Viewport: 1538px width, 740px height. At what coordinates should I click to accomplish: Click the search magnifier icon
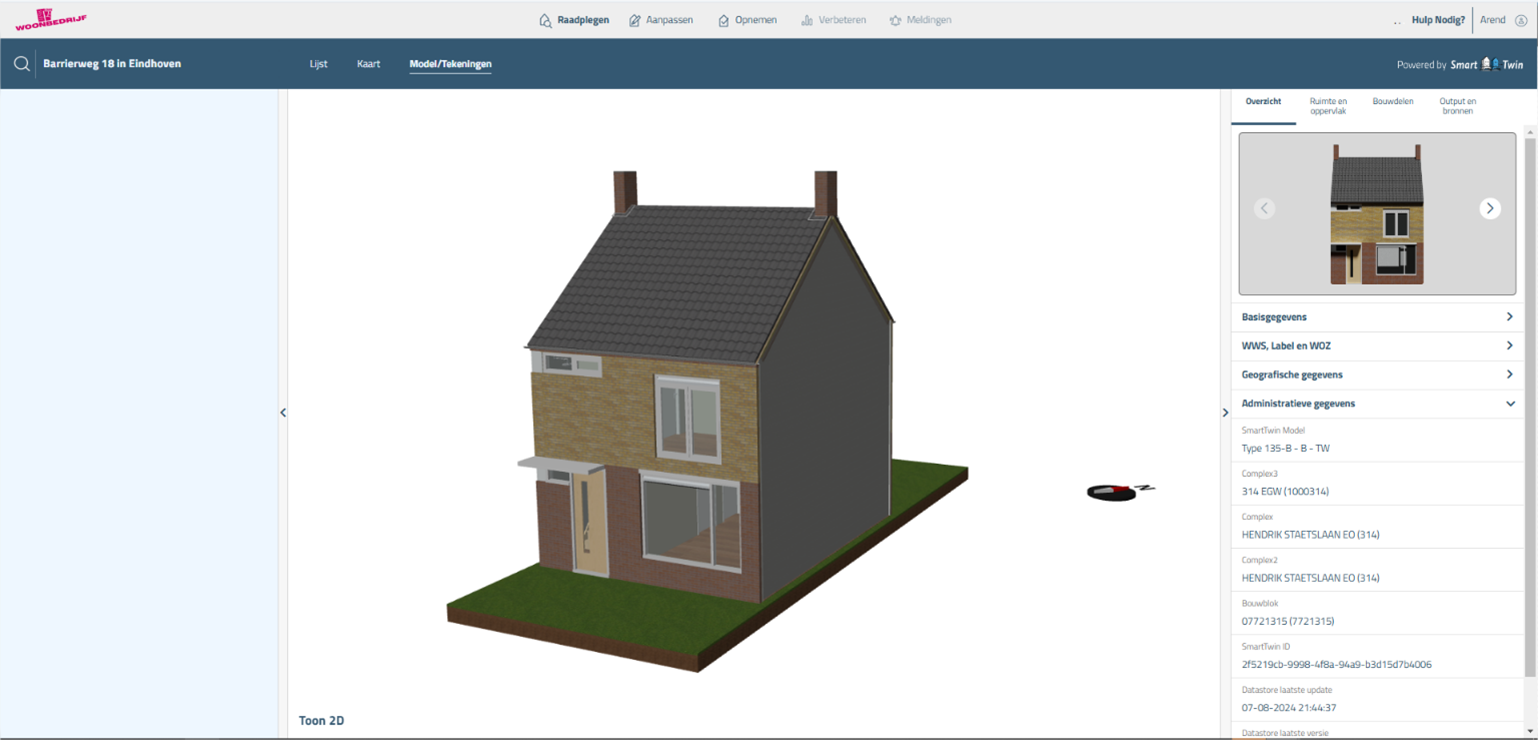(x=21, y=64)
